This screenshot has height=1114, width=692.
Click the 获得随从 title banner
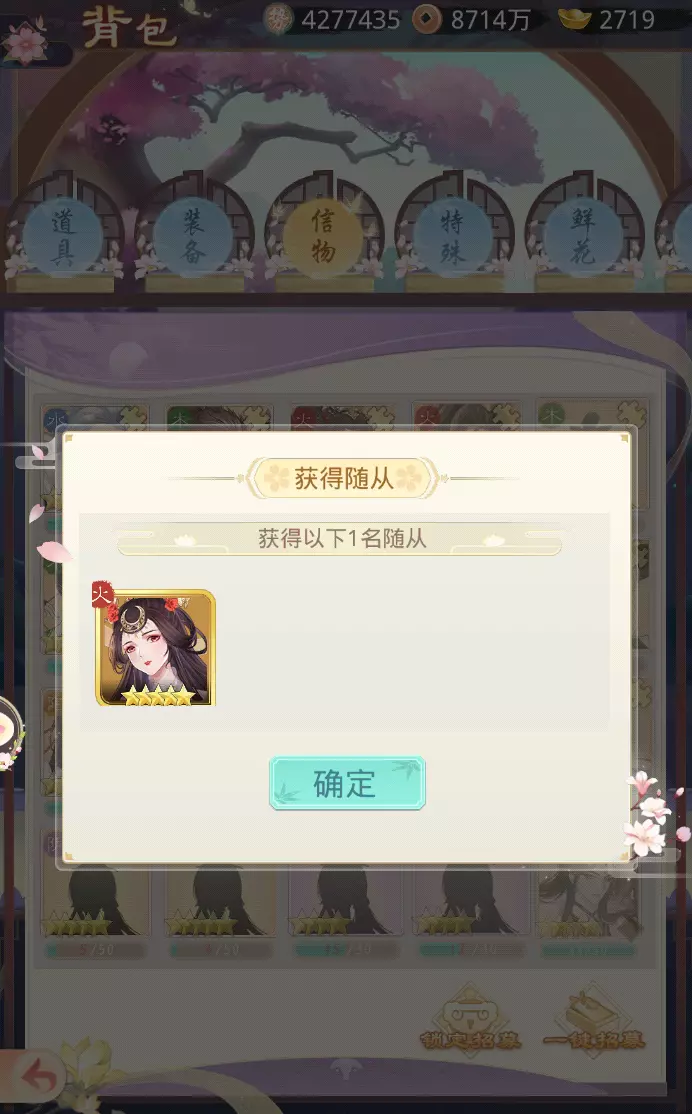[x=344, y=478]
